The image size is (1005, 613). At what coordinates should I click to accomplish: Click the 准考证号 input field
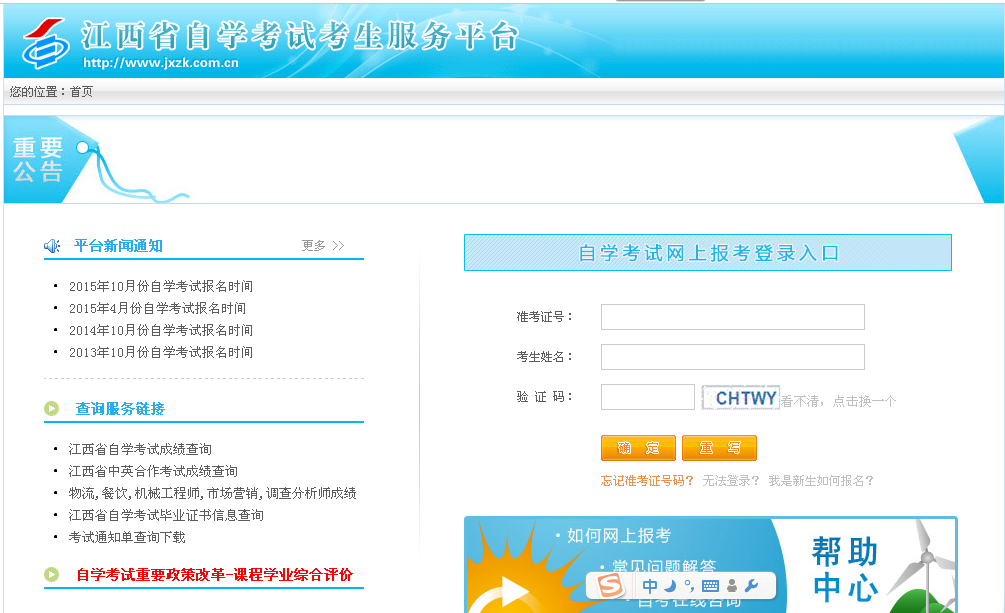(733, 317)
